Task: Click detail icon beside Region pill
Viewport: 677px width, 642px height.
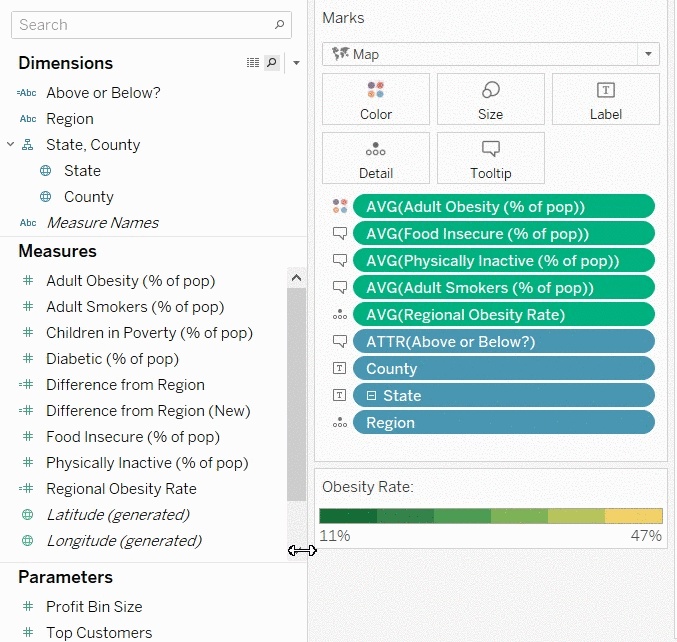Action: click(340, 422)
